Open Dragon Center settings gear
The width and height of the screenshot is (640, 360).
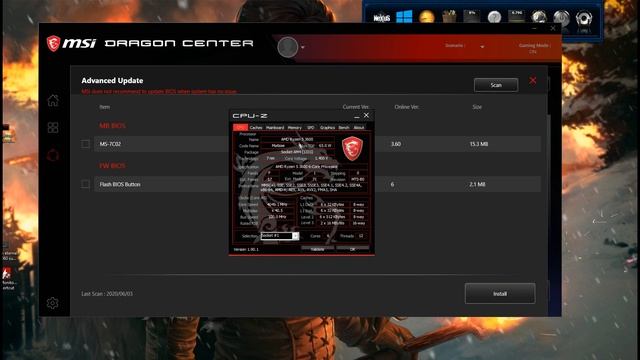pos(53,303)
